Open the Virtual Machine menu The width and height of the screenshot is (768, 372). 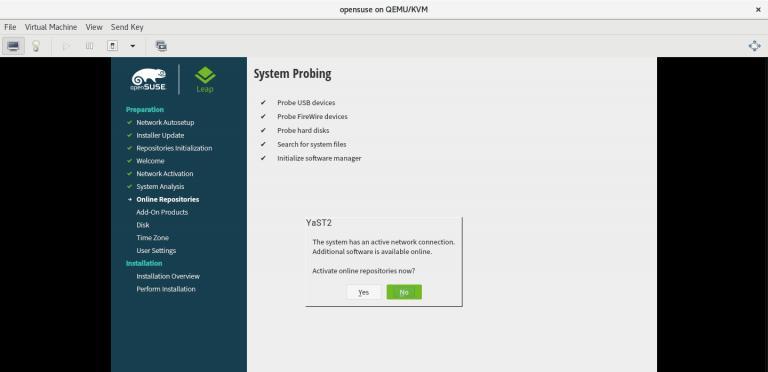[x=51, y=27]
